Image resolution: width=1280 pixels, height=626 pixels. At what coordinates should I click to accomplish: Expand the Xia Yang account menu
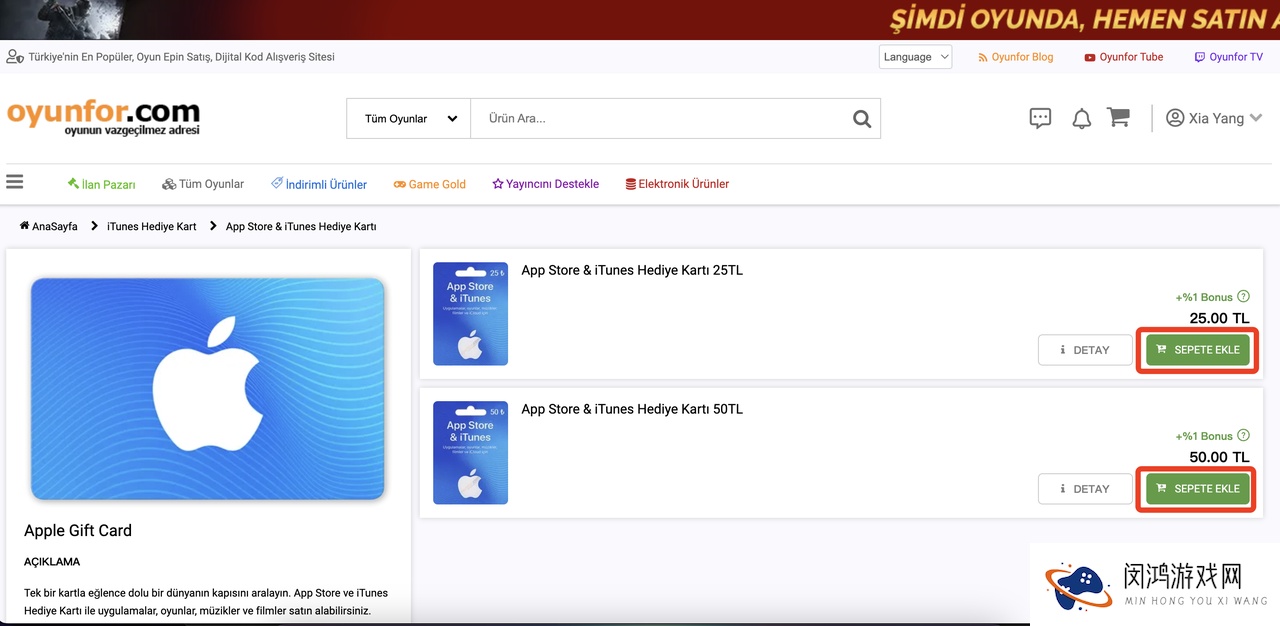click(1215, 118)
